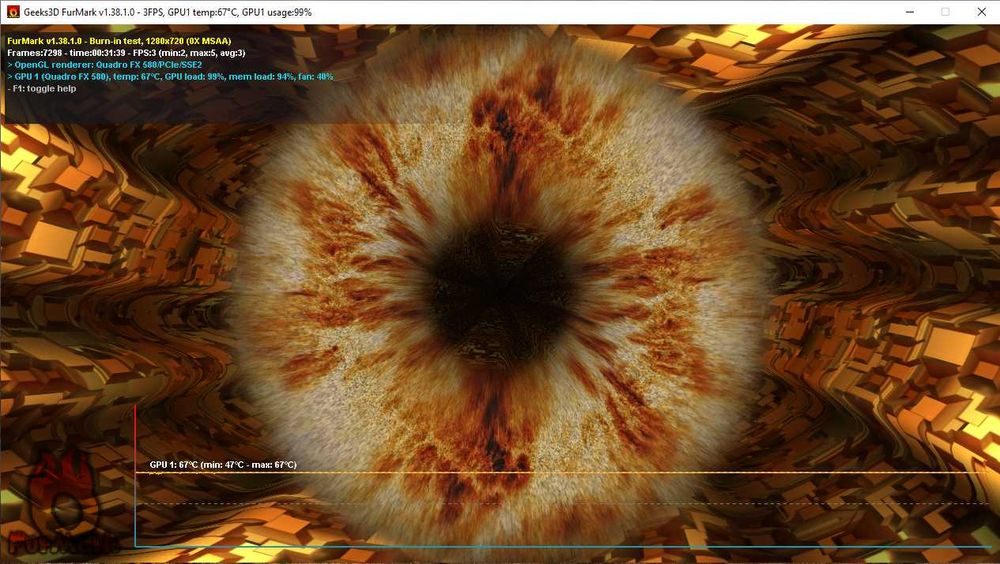The width and height of the screenshot is (1000, 564).
Task: Maximize the FurMark window
Action: 945,12
